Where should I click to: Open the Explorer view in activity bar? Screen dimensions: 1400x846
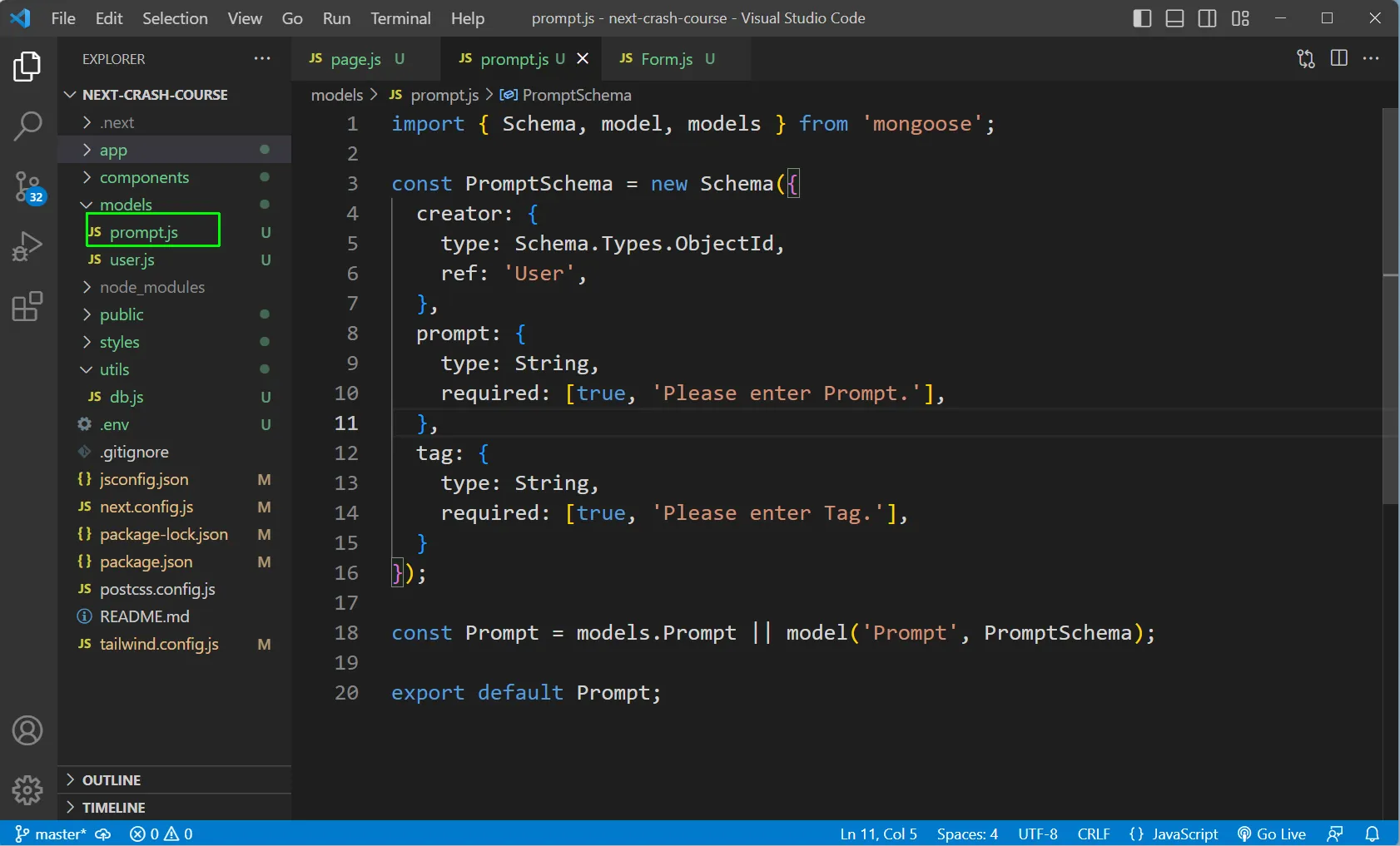[27, 67]
